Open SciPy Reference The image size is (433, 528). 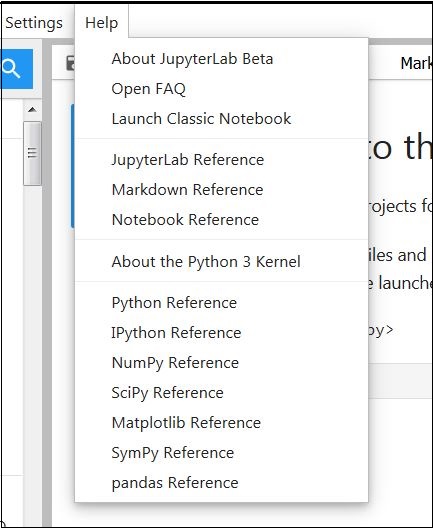tap(221, 393)
